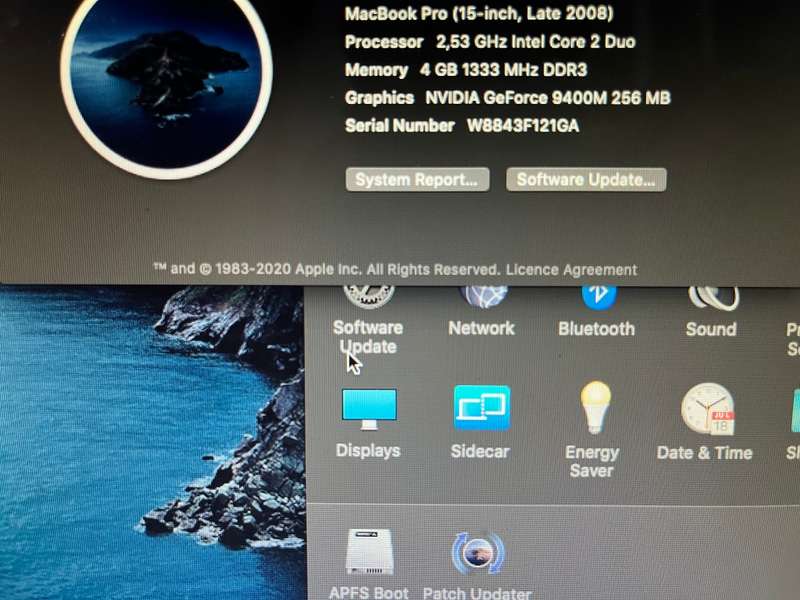Open Network preferences icon
The image size is (800, 600).
pyautogui.click(x=483, y=297)
